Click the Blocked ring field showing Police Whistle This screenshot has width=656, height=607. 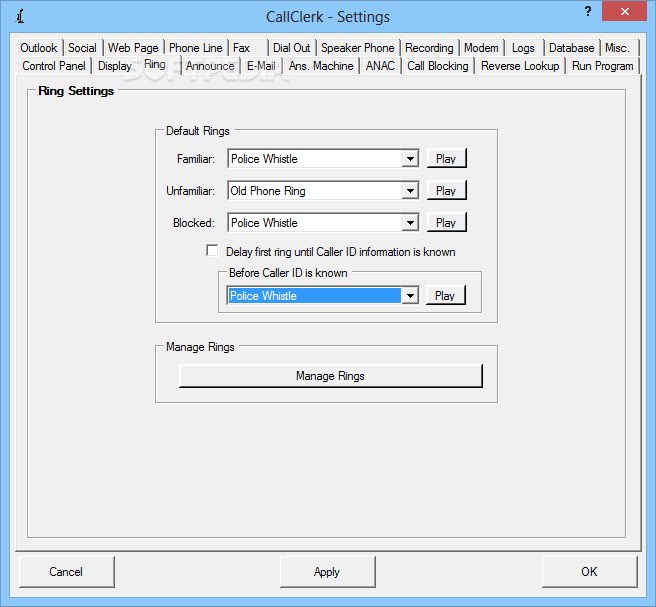[323, 223]
